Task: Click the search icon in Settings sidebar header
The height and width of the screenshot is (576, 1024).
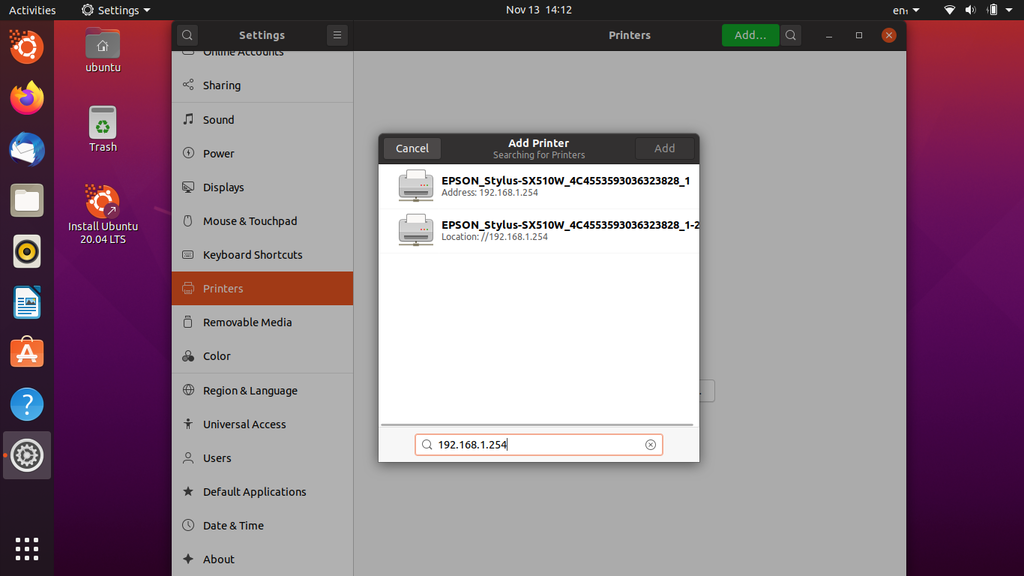Action: coord(187,35)
